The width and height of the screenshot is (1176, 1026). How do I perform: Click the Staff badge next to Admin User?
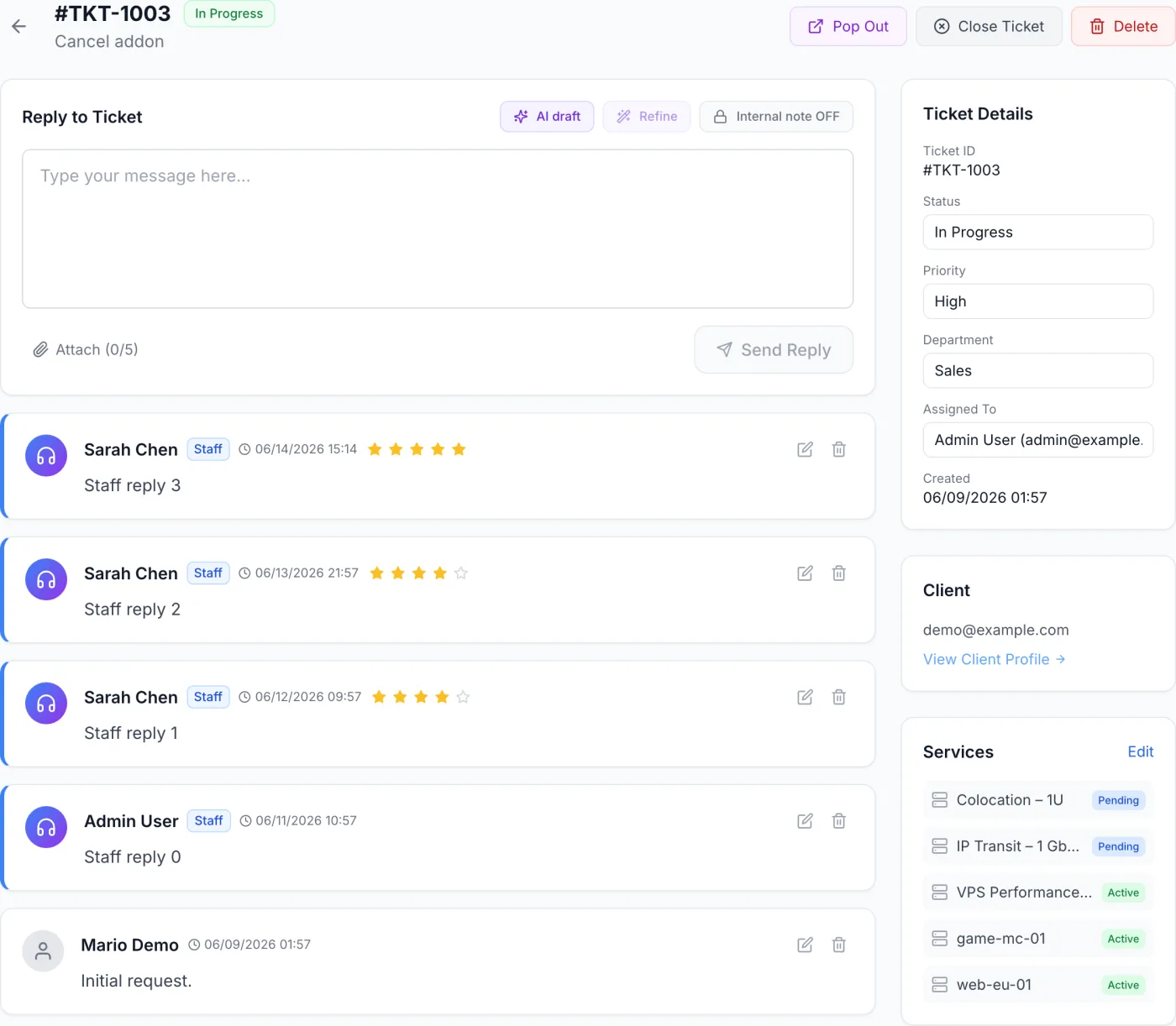point(208,820)
